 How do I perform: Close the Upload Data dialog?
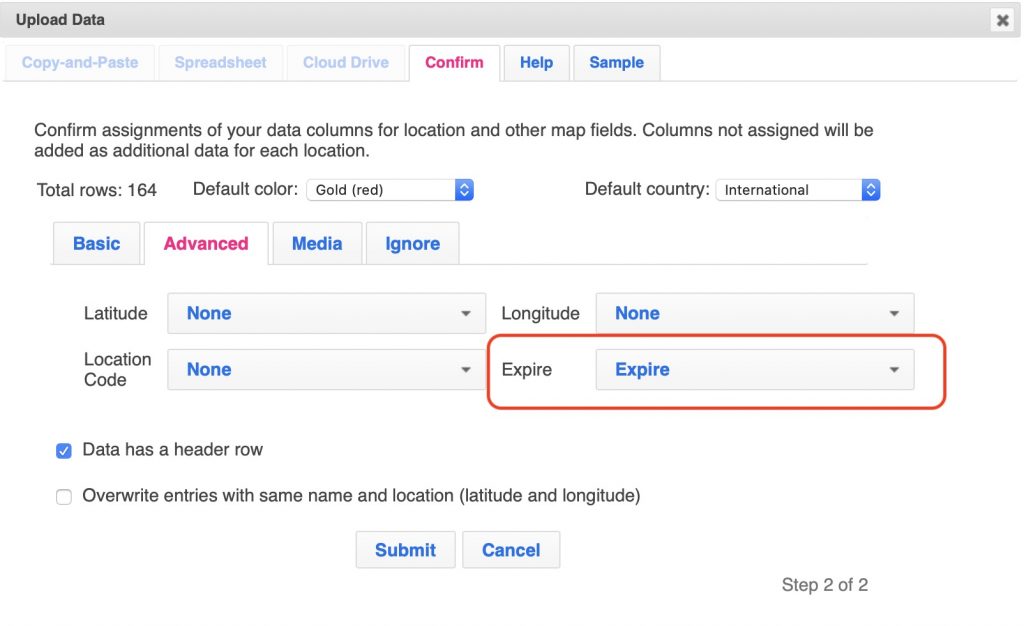point(1001,20)
